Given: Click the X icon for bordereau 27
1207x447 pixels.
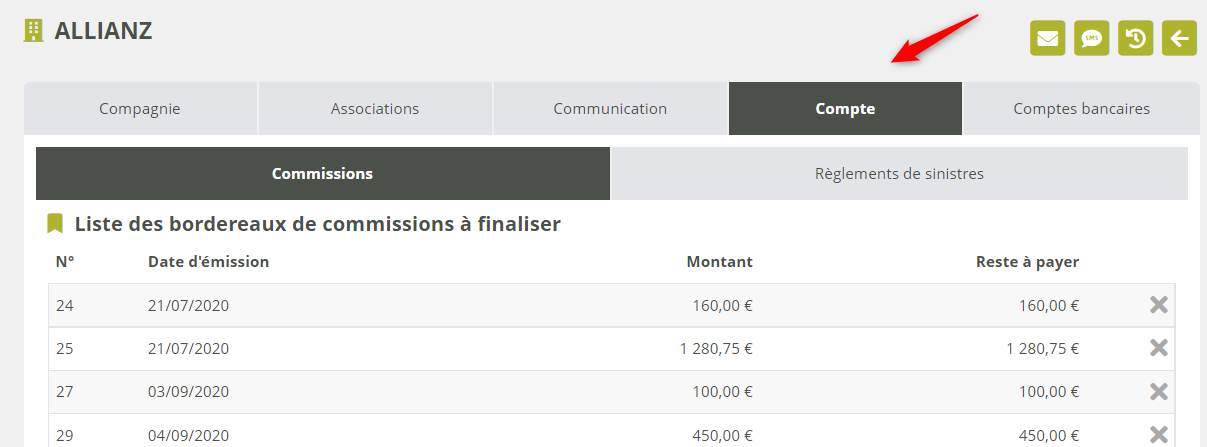Looking at the screenshot, I should 1158,391.
